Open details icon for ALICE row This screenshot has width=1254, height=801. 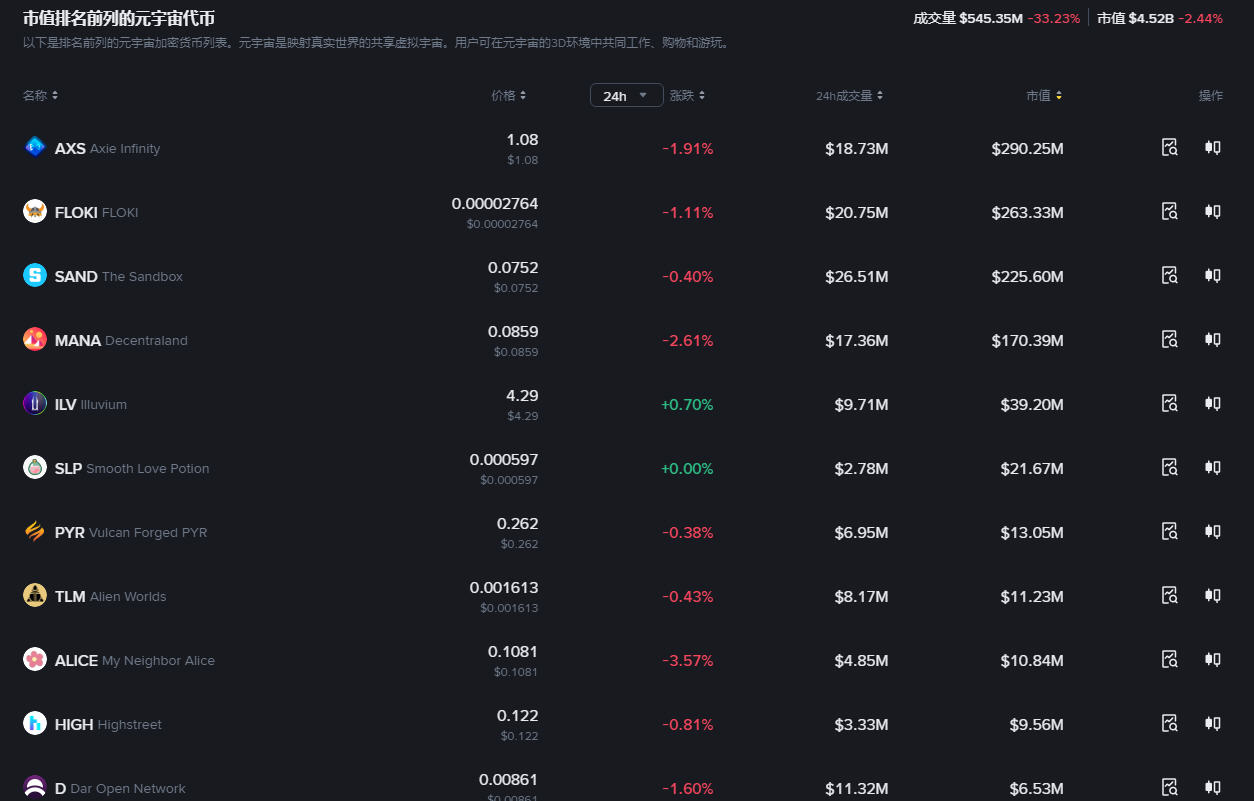click(1170, 659)
